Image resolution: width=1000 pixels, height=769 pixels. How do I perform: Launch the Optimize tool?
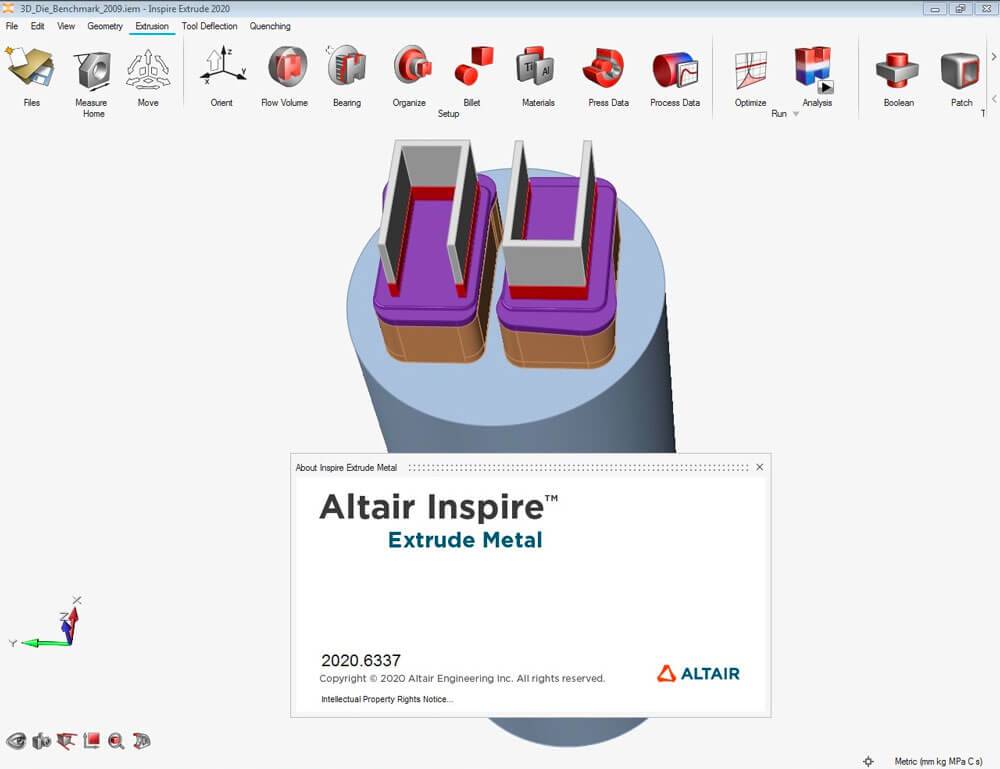coord(750,68)
